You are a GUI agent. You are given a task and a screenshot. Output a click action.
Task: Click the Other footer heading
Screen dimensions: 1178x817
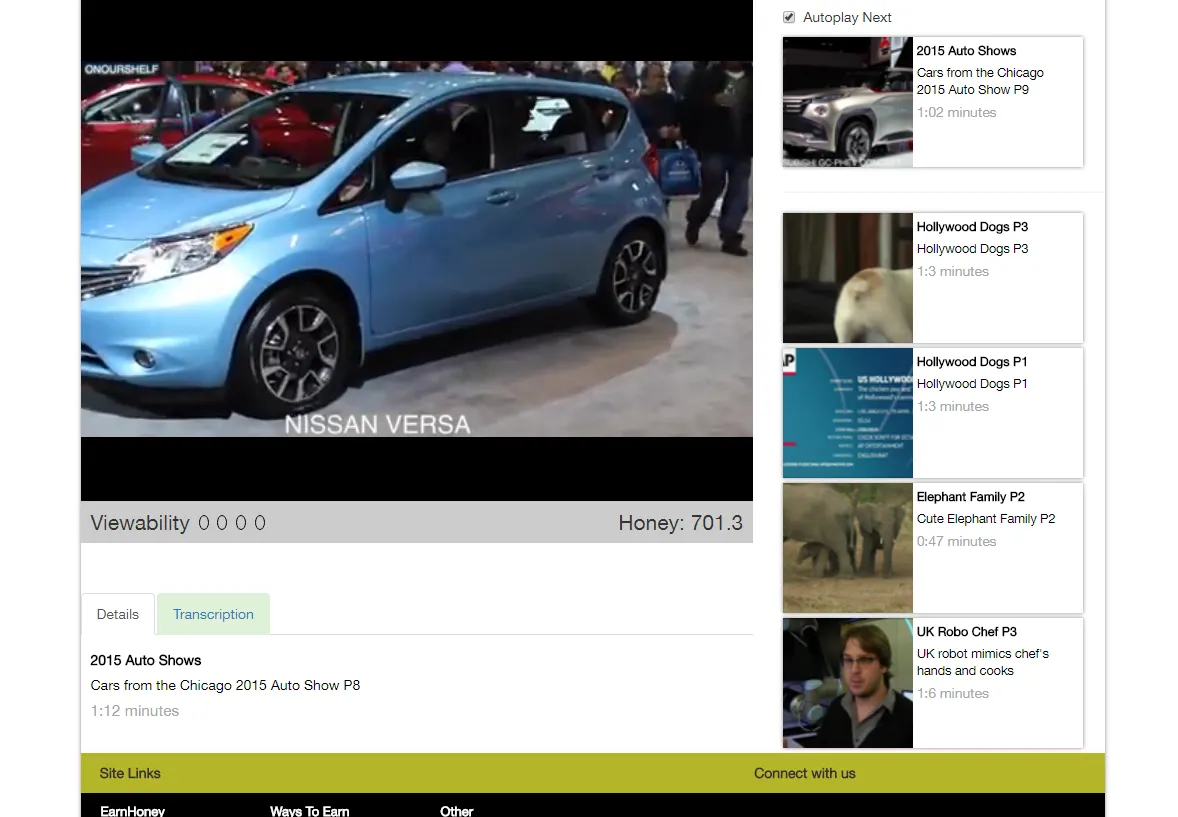point(456,811)
